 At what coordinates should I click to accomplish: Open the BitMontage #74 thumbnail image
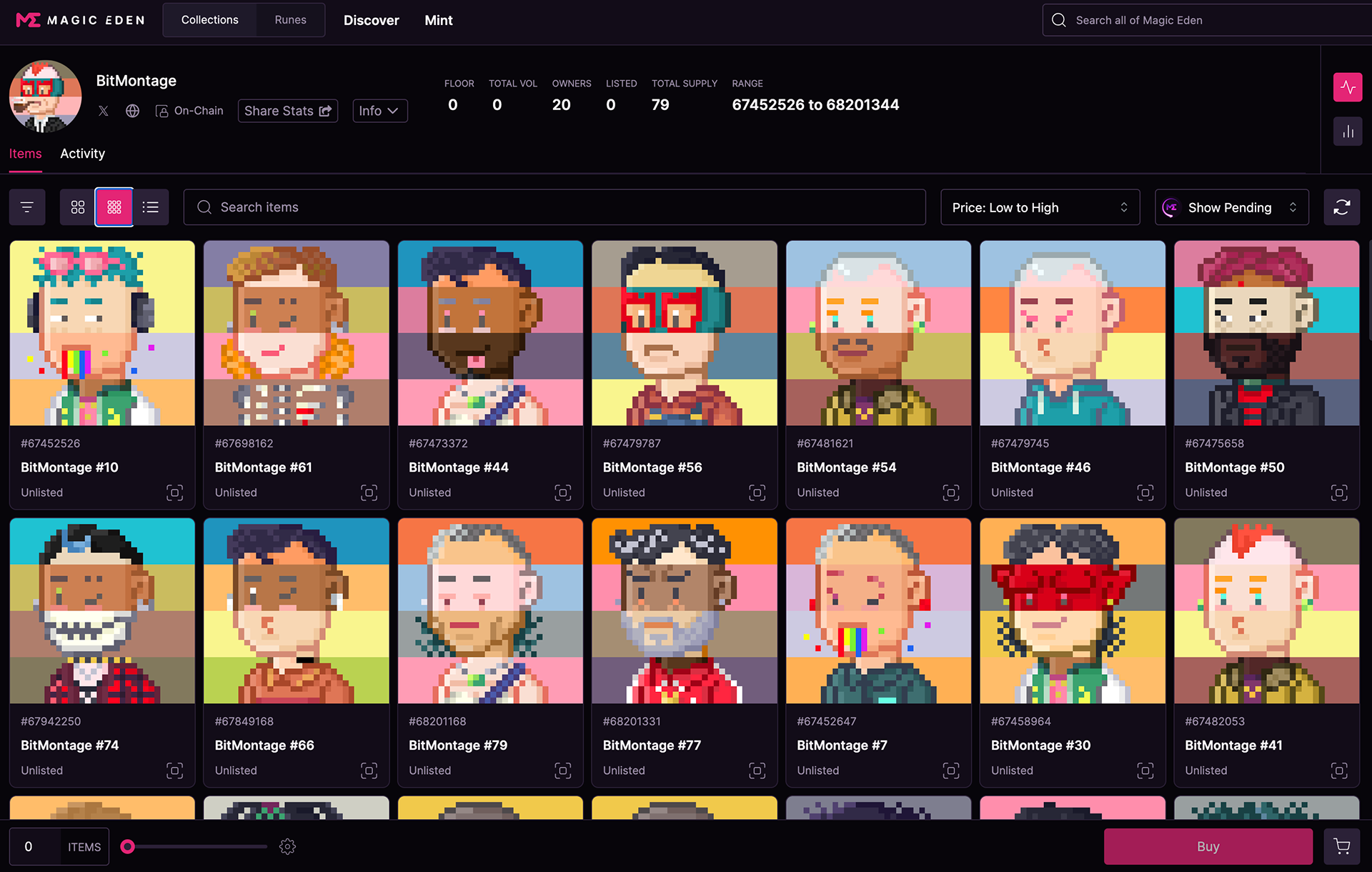click(102, 611)
